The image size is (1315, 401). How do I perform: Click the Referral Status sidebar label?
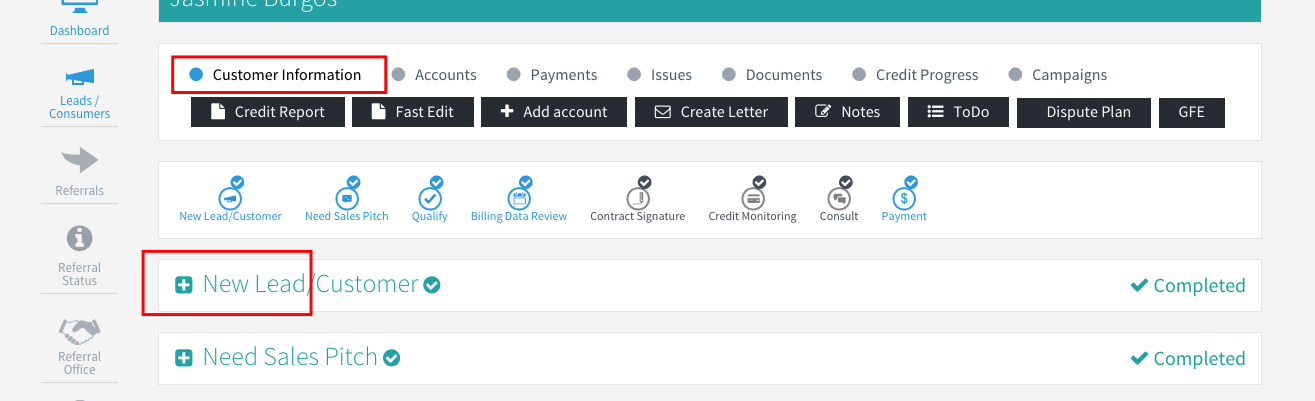tap(79, 274)
